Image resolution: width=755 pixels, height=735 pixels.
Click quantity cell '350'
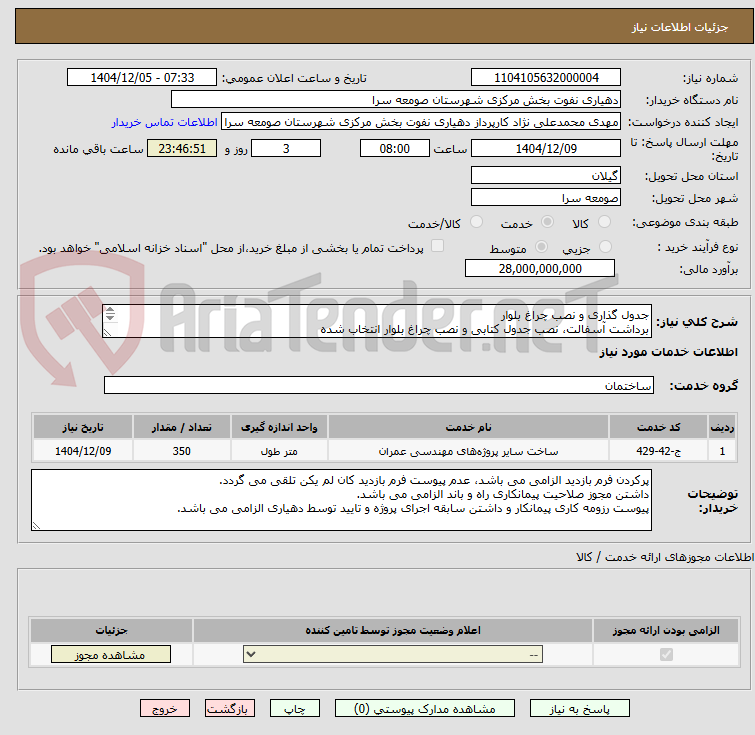tap(182, 451)
